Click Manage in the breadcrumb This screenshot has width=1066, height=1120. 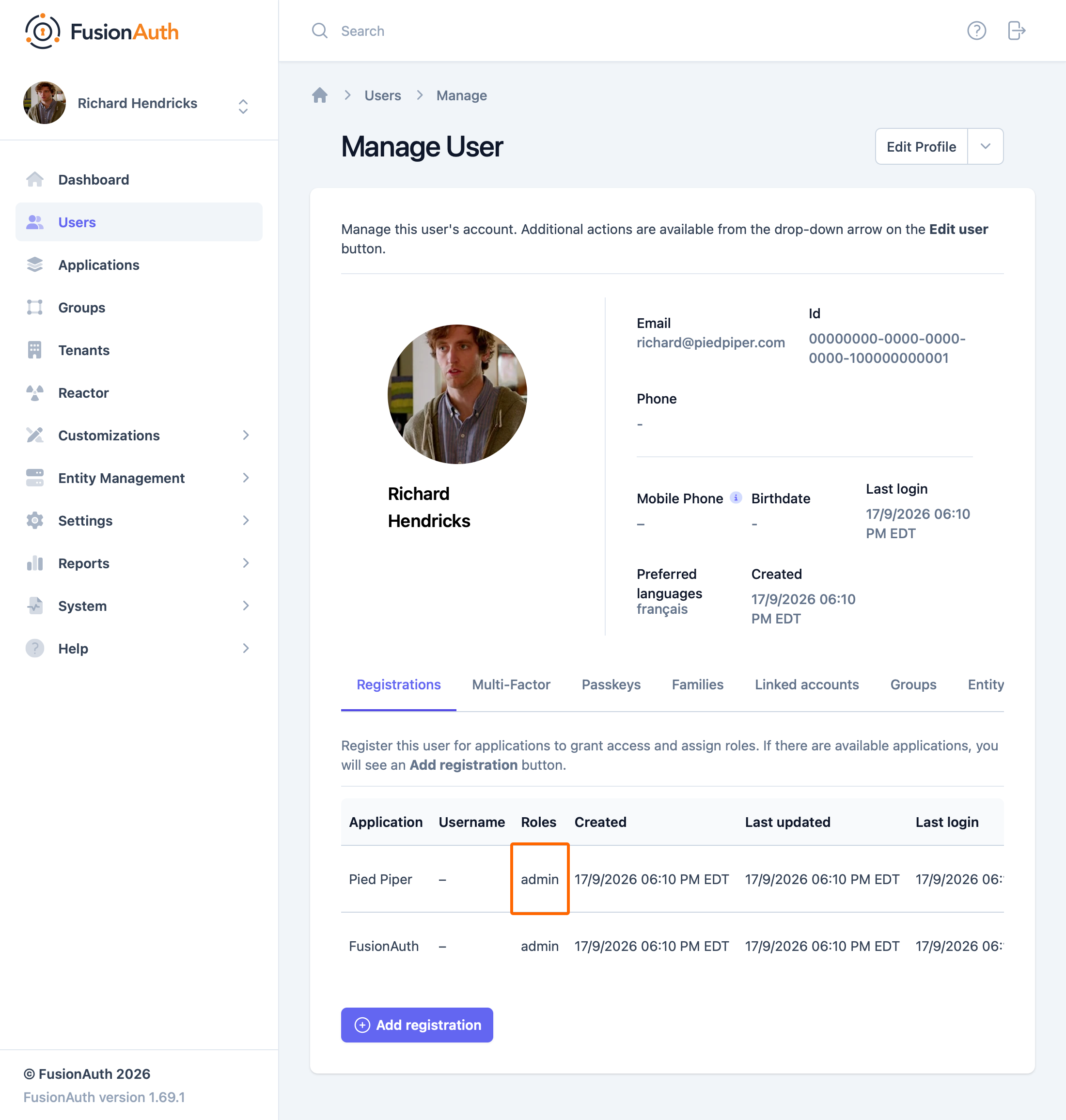[461, 95]
